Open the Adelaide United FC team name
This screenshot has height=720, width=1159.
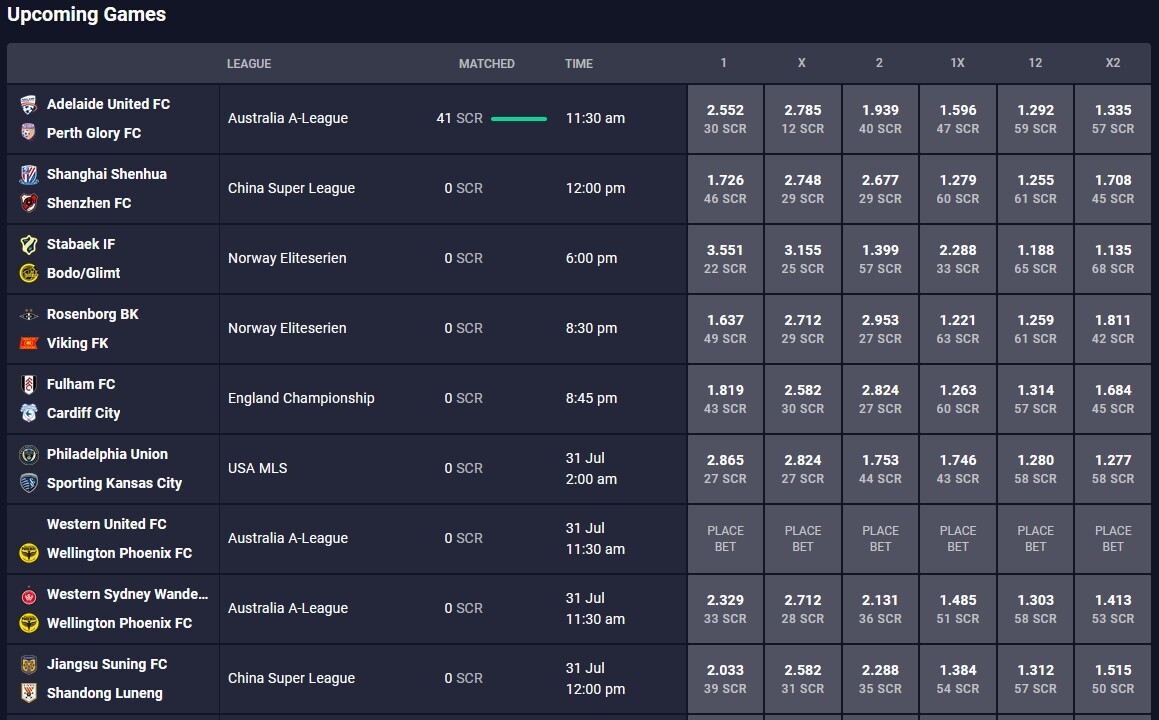109,104
